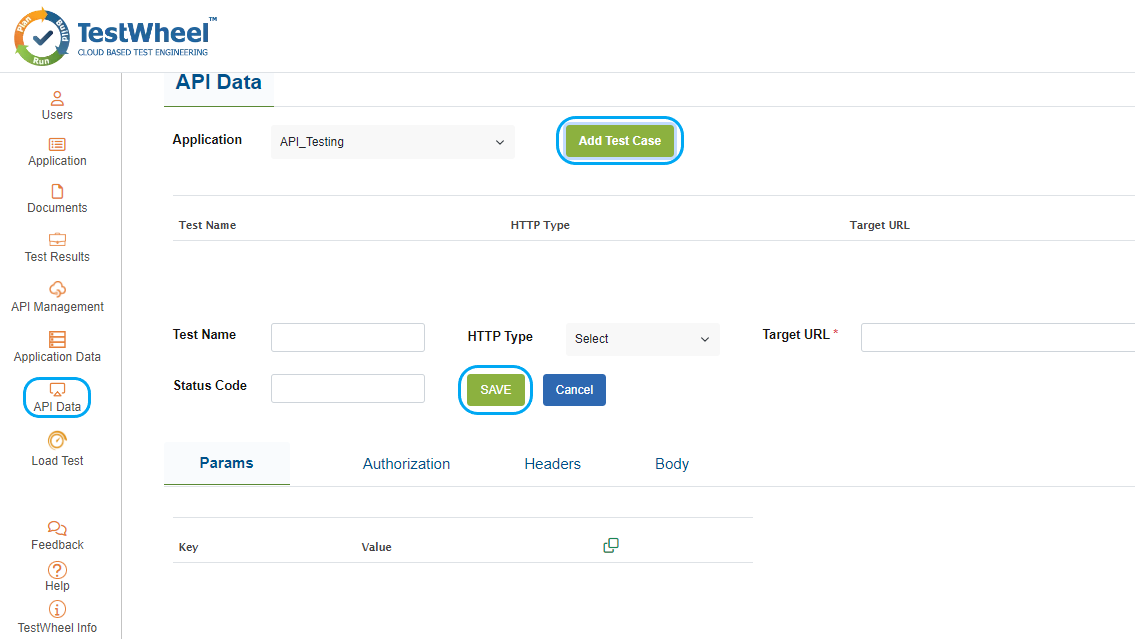Image resolution: width=1135 pixels, height=639 pixels.
Task: Select Application Data in the sidebar
Action: pyautogui.click(x=57, y=347)
